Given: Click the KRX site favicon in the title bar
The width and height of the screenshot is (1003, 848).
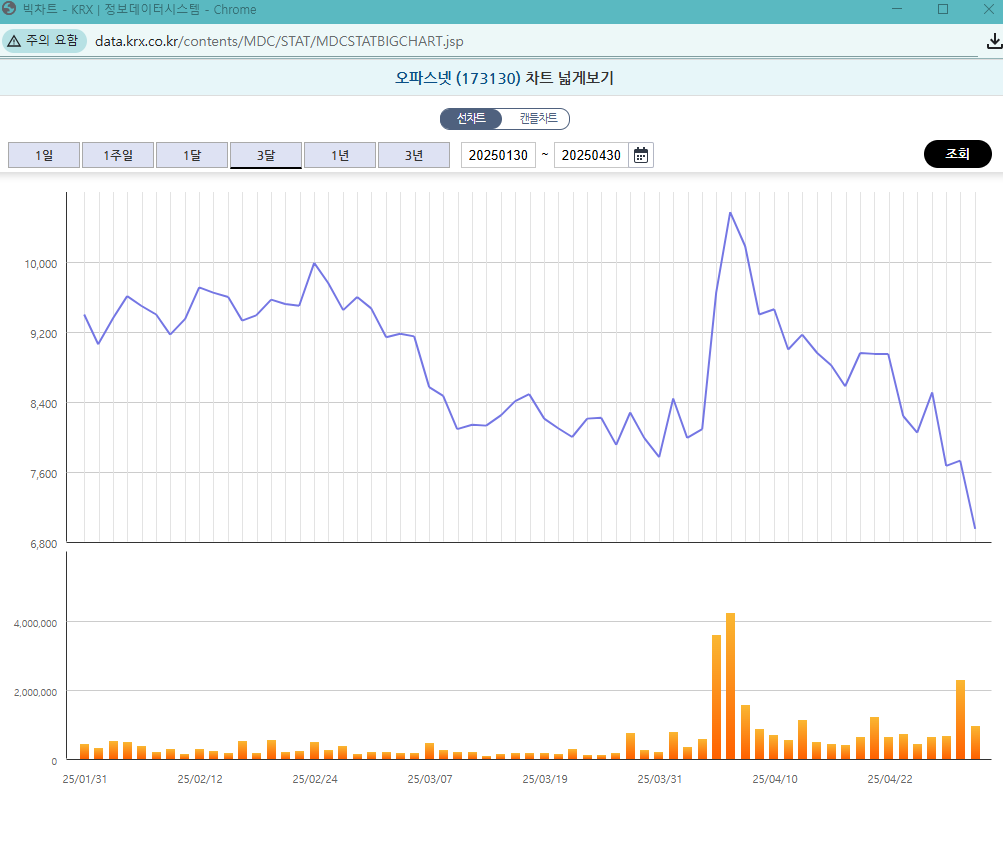Looking at the screenshot, I should [x=10, y=9].
